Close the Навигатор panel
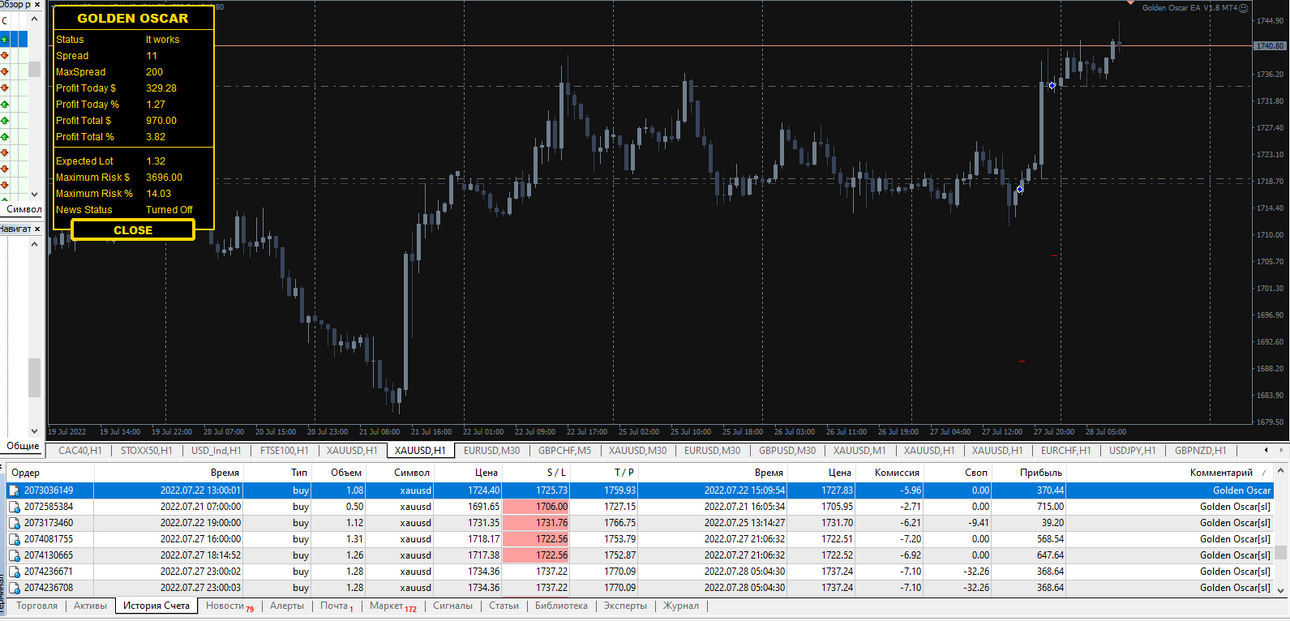The height and width of the screenshot is (621, 1290). pos(37,229)
